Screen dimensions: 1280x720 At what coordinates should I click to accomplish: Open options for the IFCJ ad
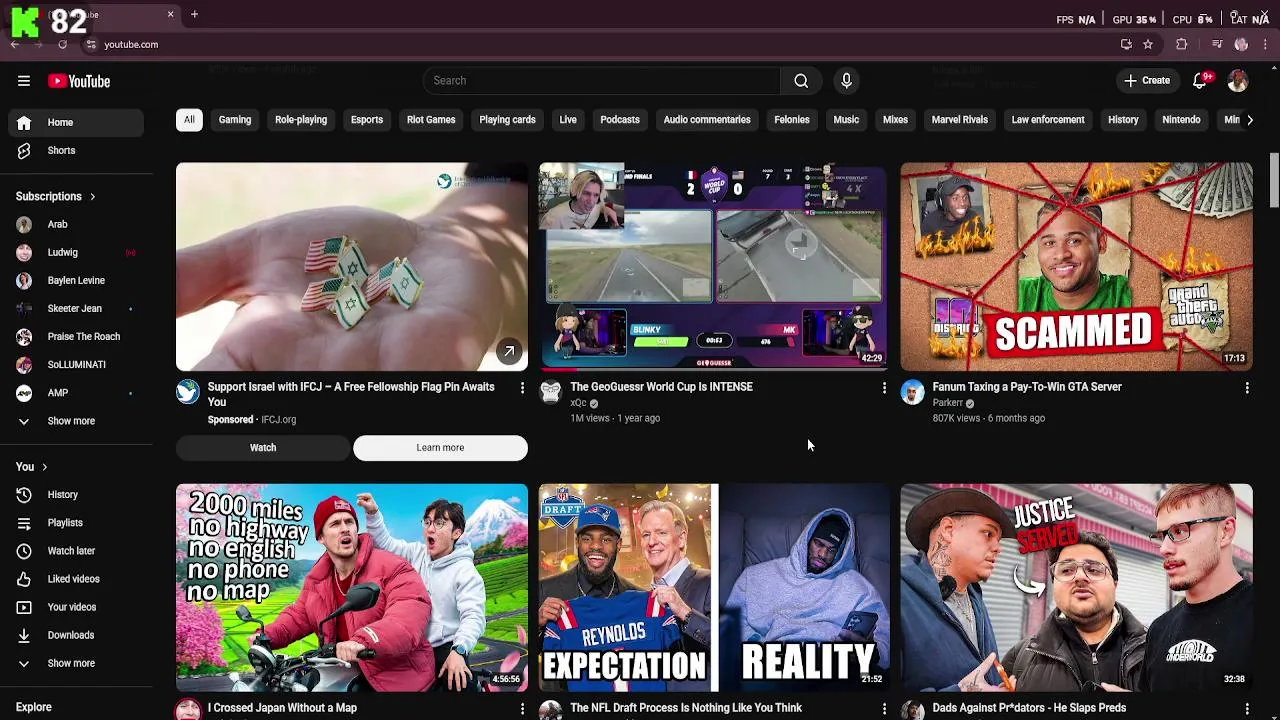click(x=522, y=387)
